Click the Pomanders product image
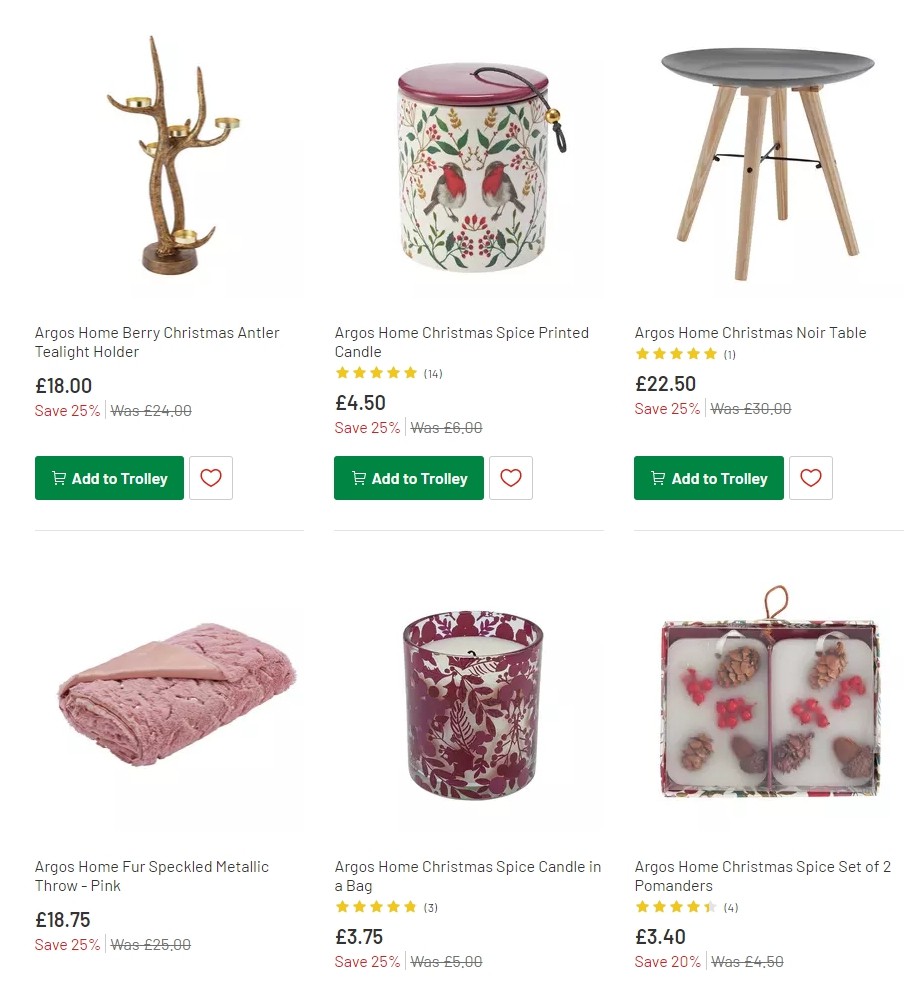 tap(768, 710)
